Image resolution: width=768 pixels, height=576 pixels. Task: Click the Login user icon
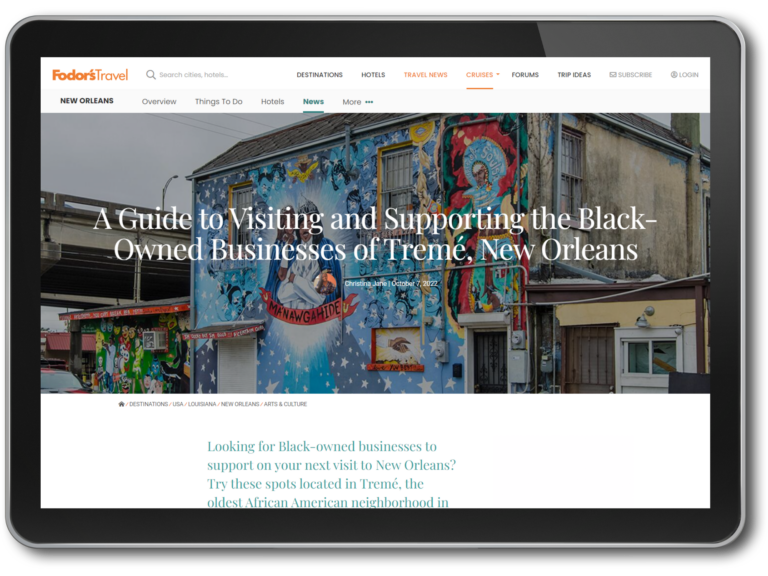(674, 75)
